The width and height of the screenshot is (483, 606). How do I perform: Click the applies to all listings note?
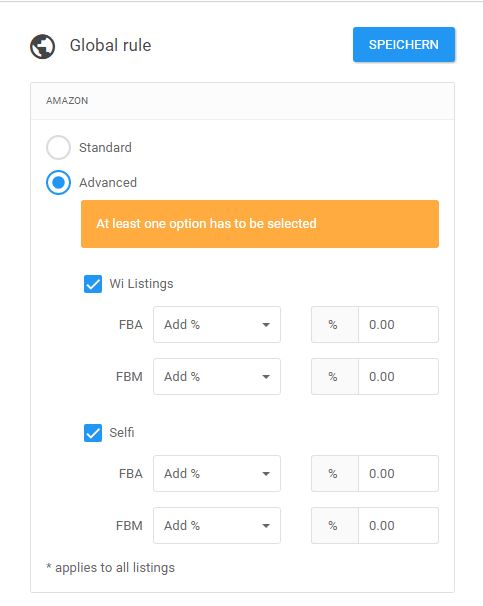click(x=111, y=568)
